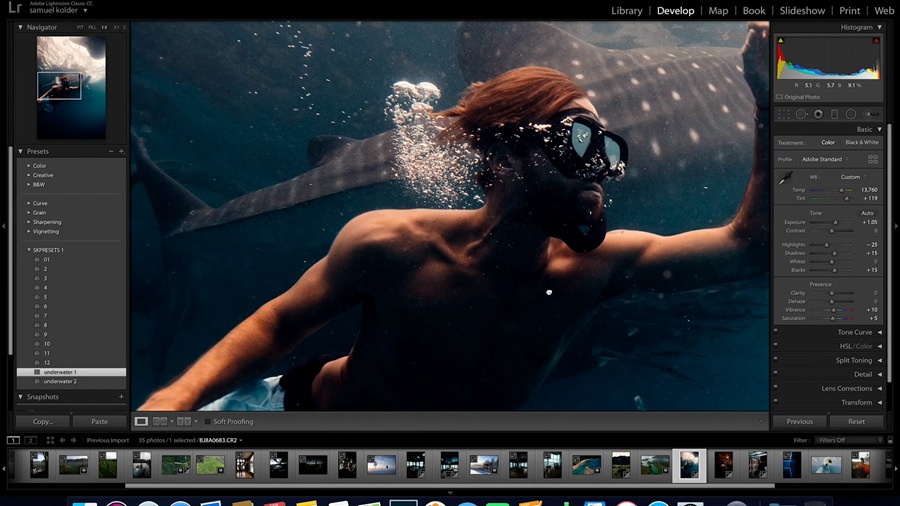The height and width of the screenshot is (506, 900).
Task: Open the WB Custom dropdown
Action: coord(854,177)
